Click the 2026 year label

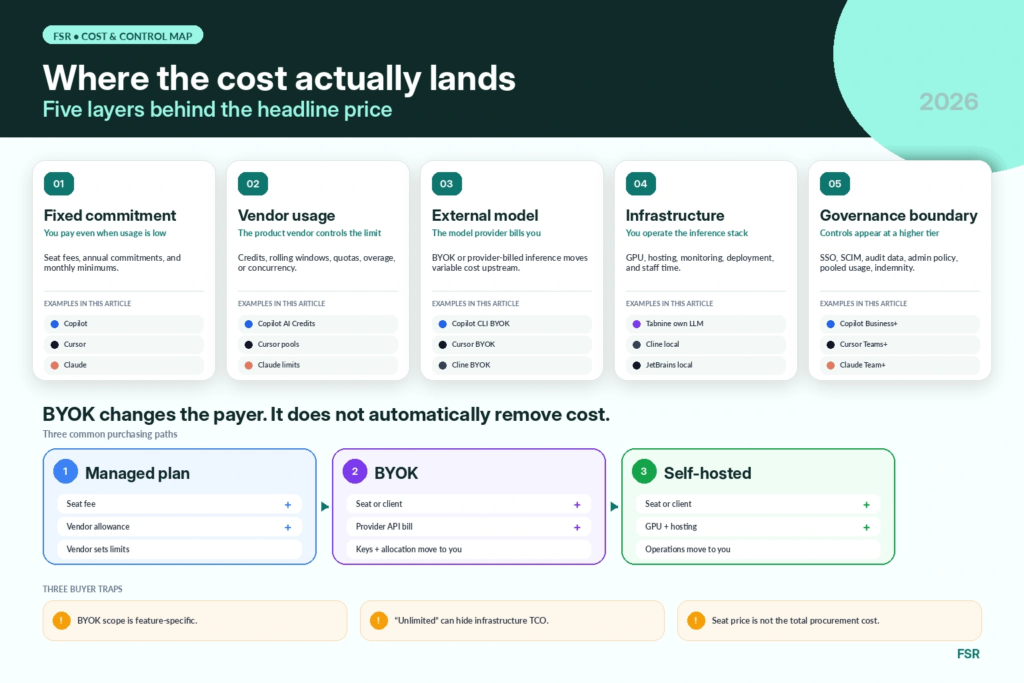(x=949, y=102)
